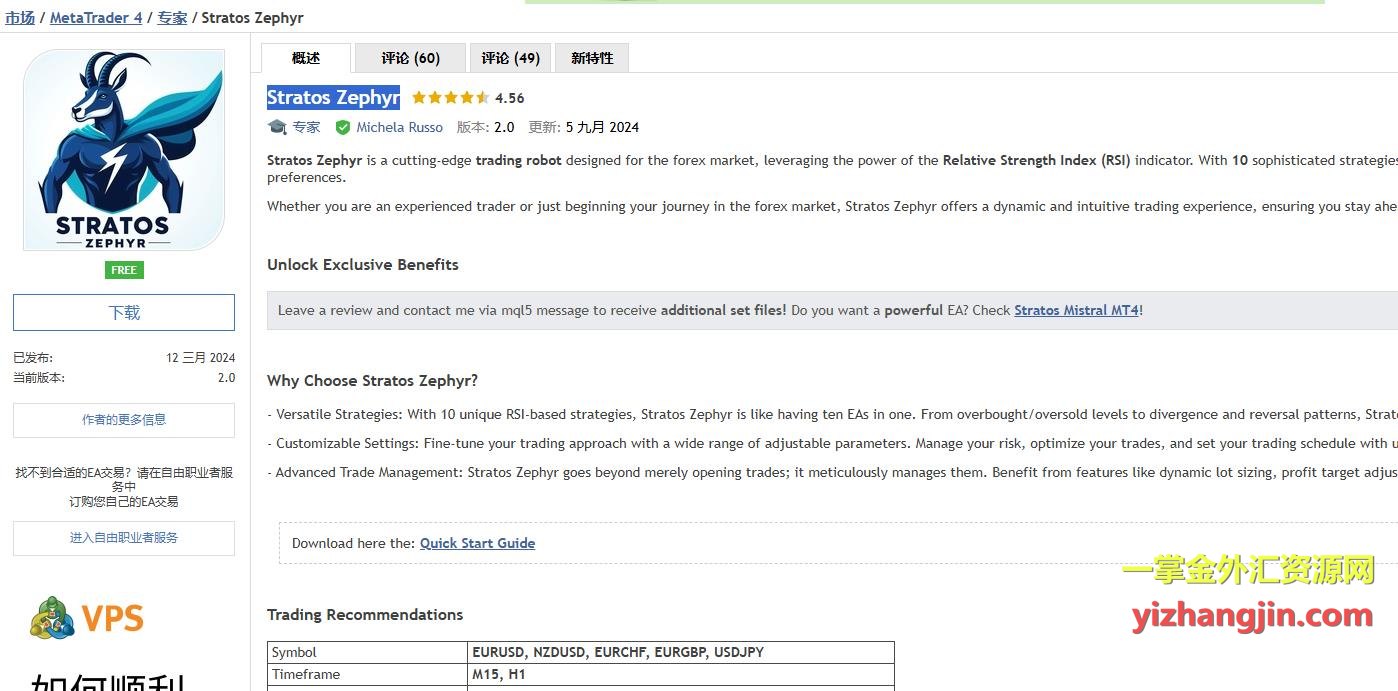Viewport: 1398px width, 691px height.
Task: Click 进入自由职业者服务 button
Action: 124,538
